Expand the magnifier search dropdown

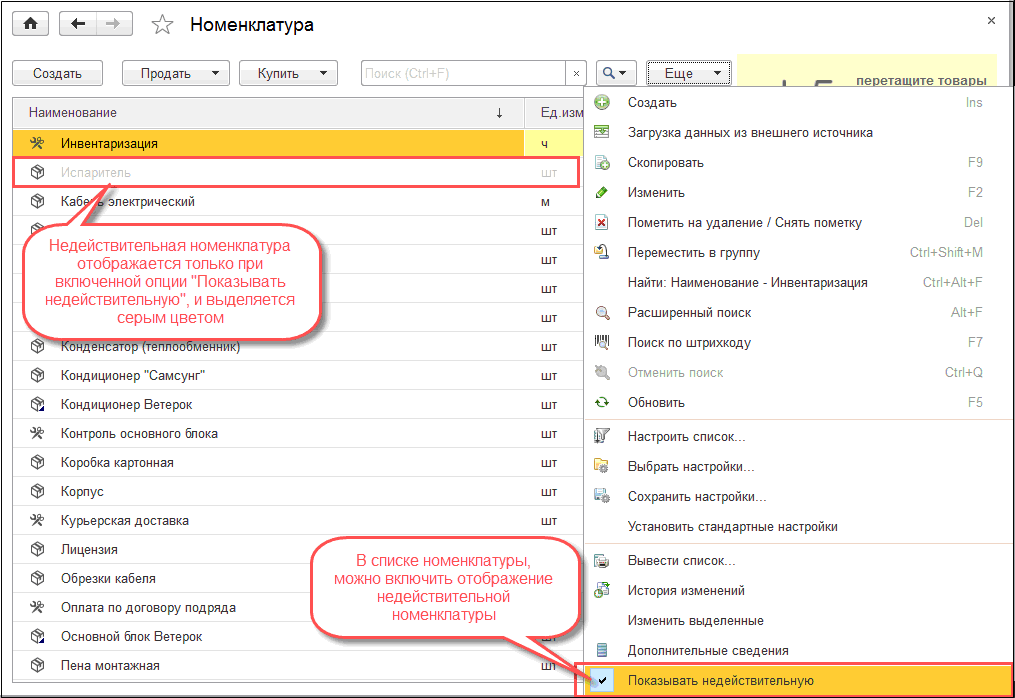[x=616, y=73]
